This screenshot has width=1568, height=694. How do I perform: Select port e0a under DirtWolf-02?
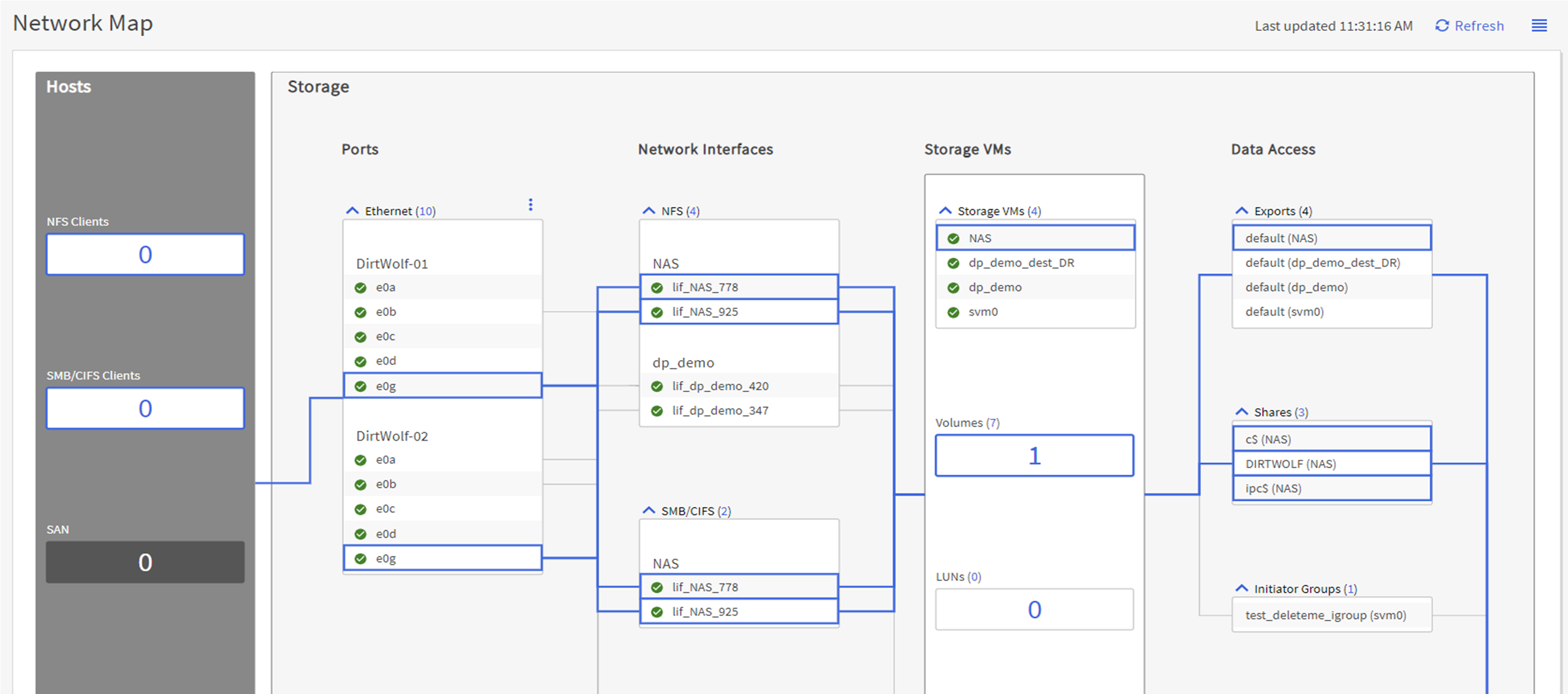(442, 460)
